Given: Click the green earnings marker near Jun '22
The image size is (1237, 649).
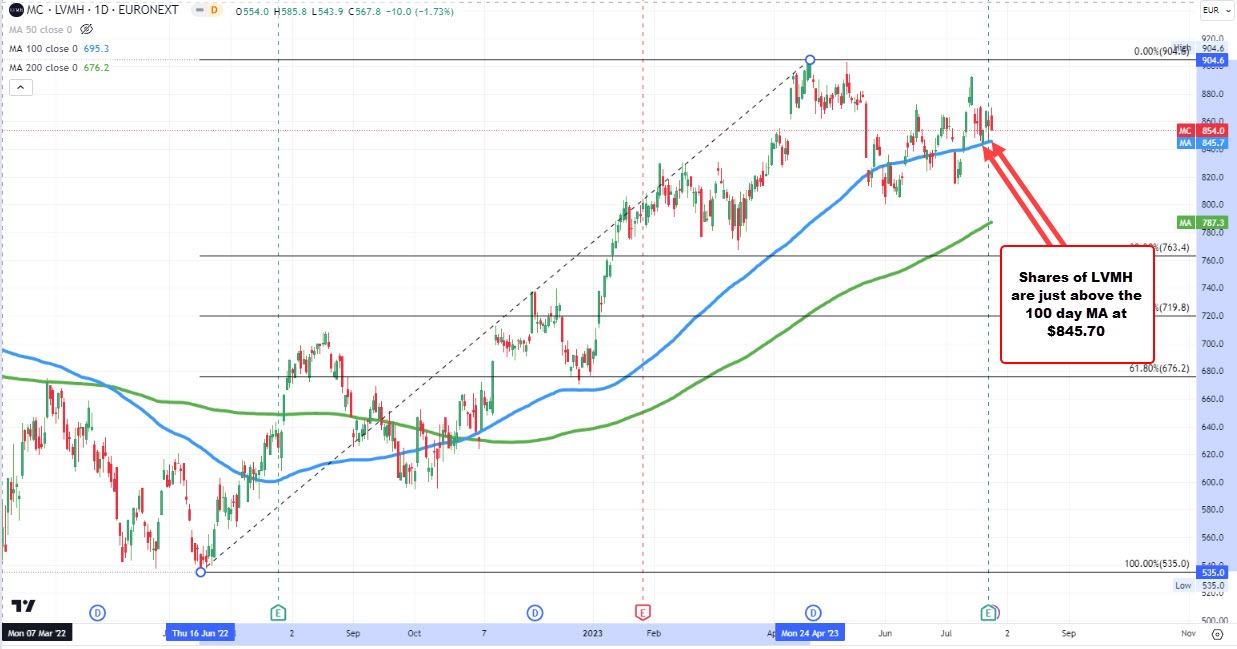Looking at the screenshot, I should [x=278, y=611].
